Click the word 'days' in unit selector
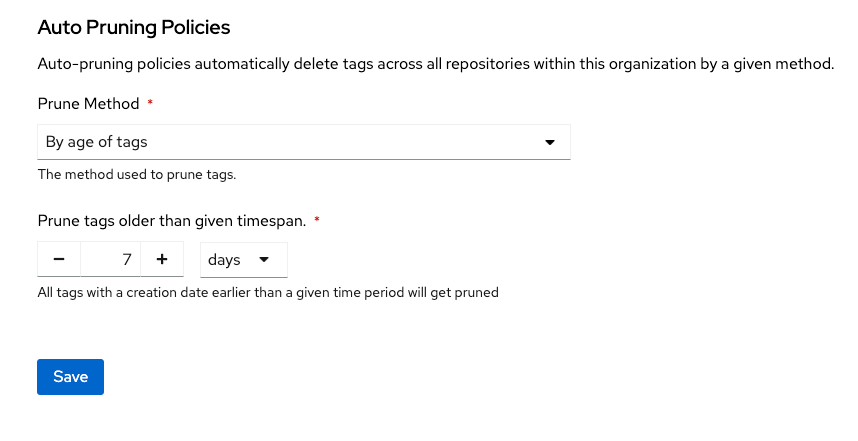This screenshot has width=858, height=441. point(224,260)
